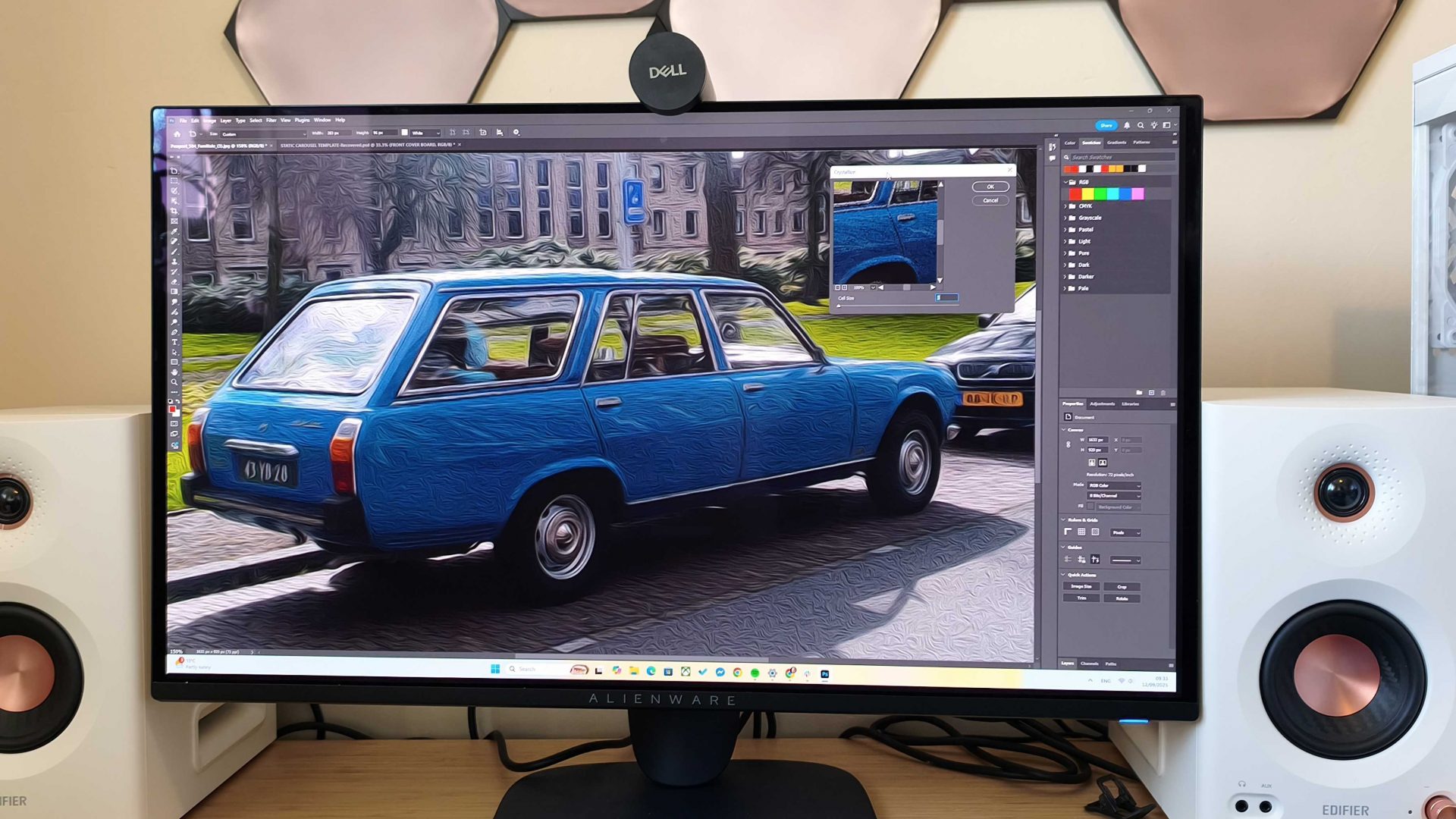Expand the CMYK swatch folder
This screenshot has height=819, width=1456.
1065,206
